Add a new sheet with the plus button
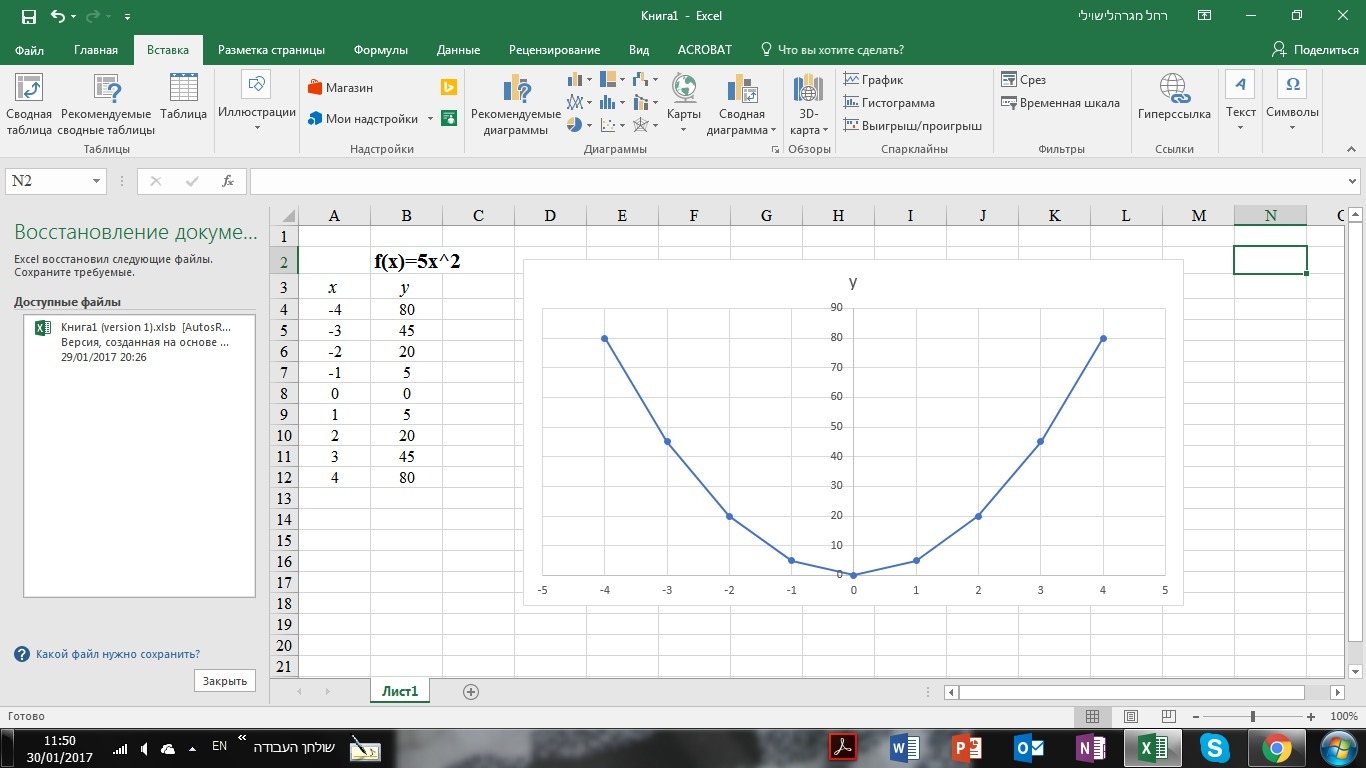Screen dimensions: 1366x768 pos(471,692)
